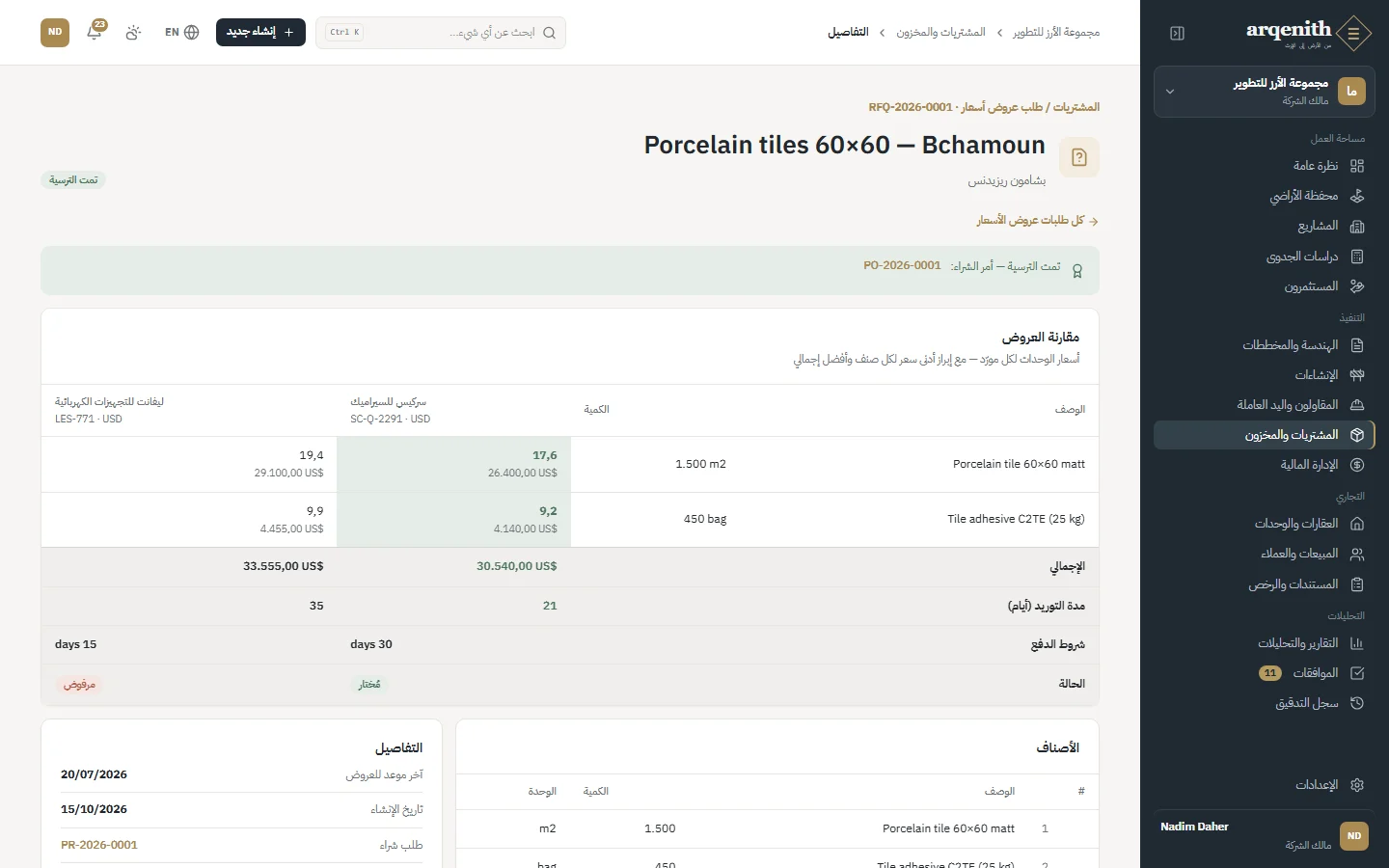Image resolution: width=1389 pixels, height=868 pixels.
Task: Click the المستثمرون investors icon
Action: [1357, 286]
